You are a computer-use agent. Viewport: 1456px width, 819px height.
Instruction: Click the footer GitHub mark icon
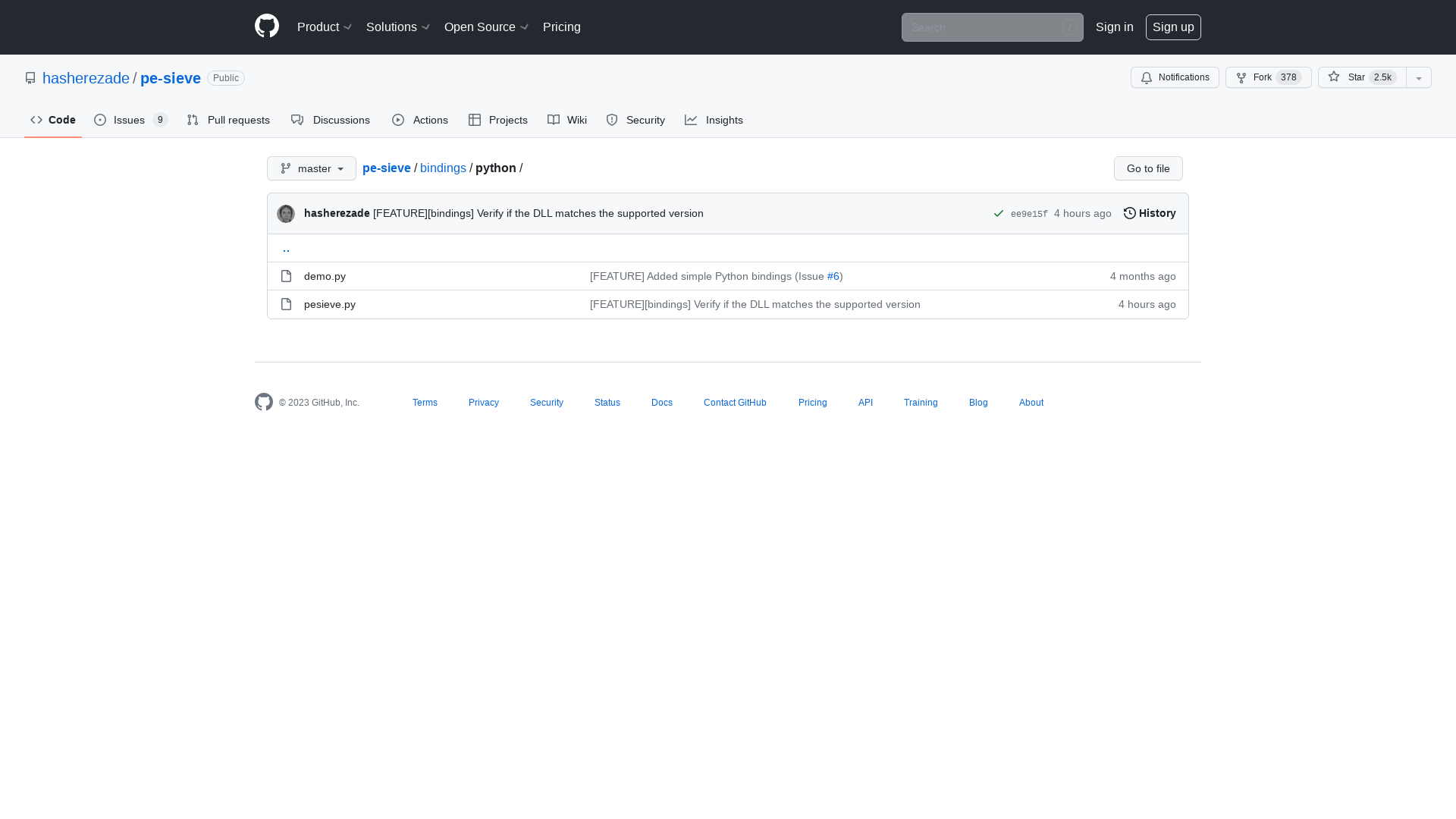click(x=264, y=402)
